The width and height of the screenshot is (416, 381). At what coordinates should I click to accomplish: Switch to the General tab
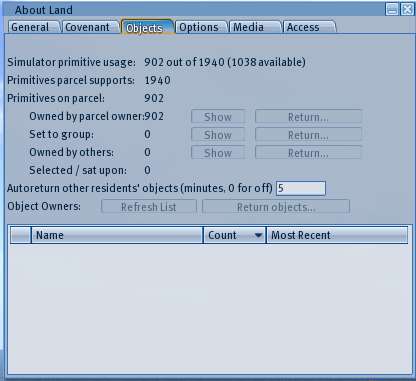point(34,27)
